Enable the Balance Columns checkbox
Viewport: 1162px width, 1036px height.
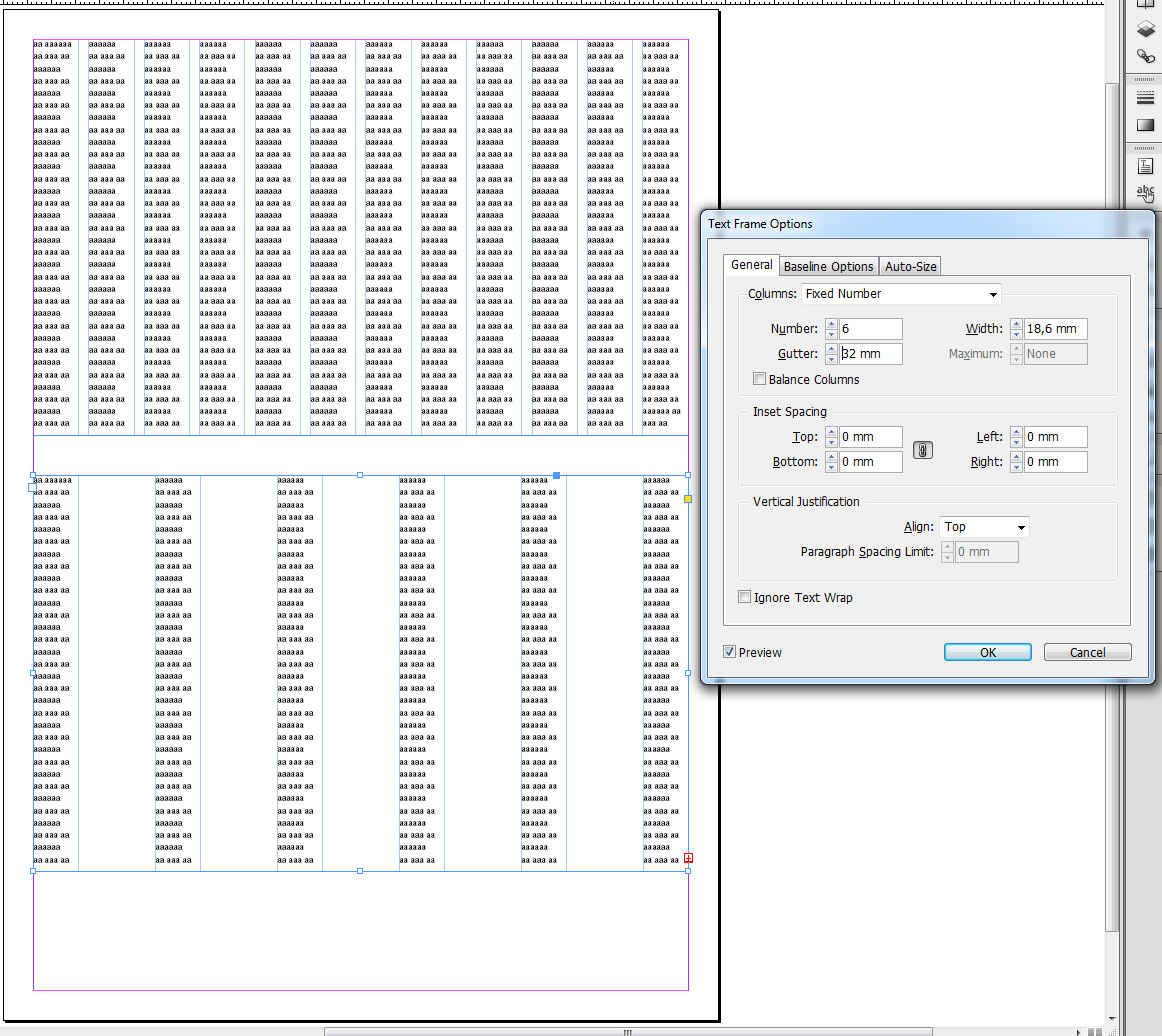pos(760,379)
